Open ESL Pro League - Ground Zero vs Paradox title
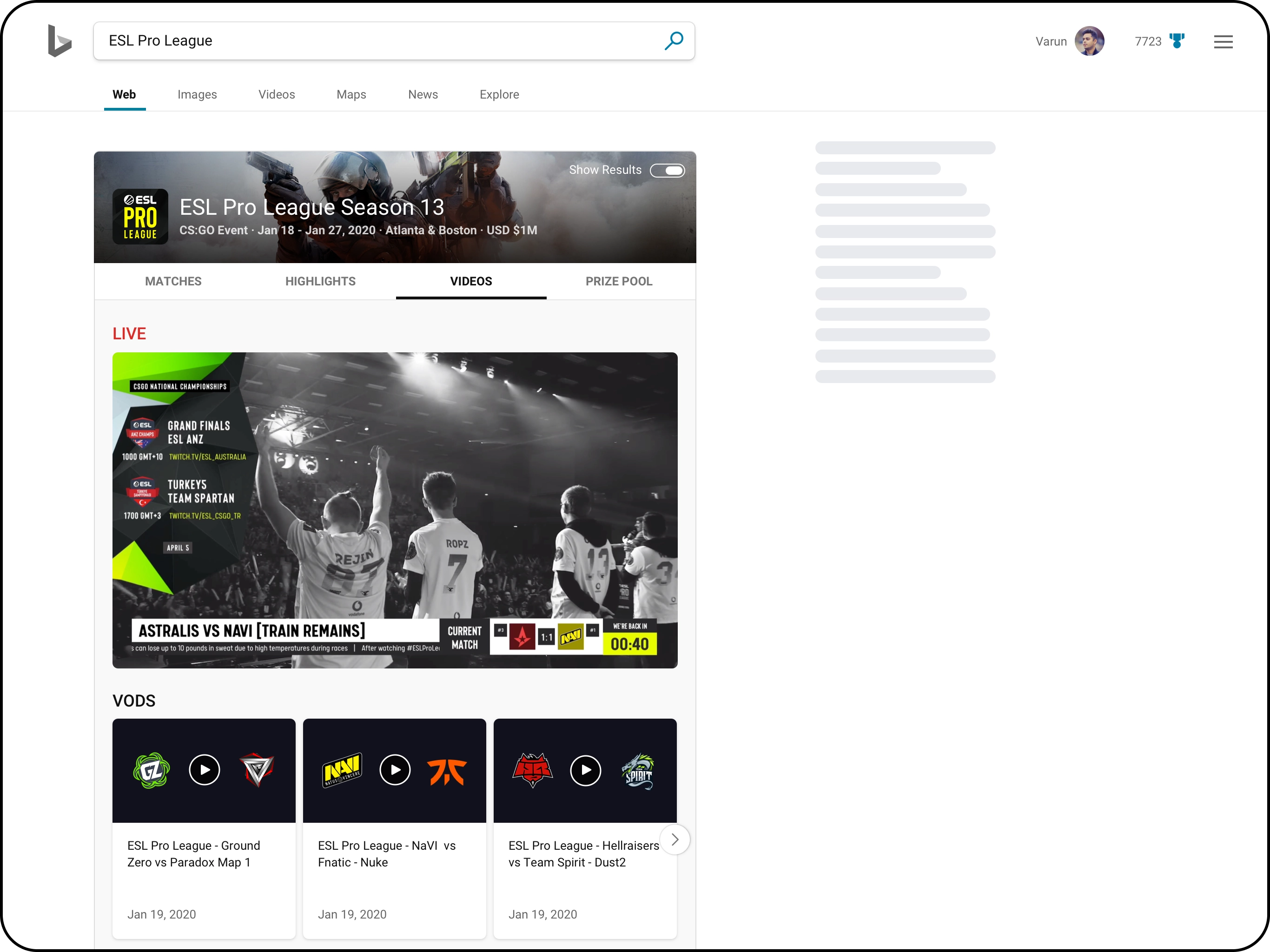The image size is (1270, 952). [194, 854]
